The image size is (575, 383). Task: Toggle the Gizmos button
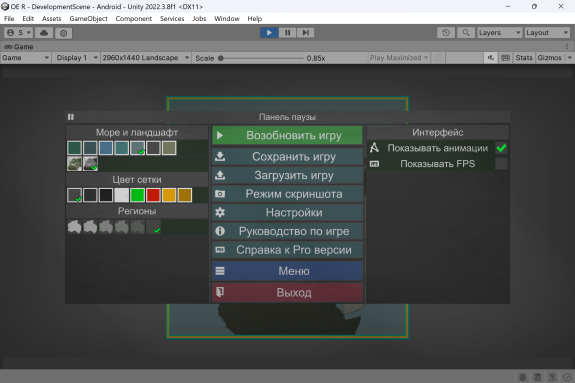[549, 58]
